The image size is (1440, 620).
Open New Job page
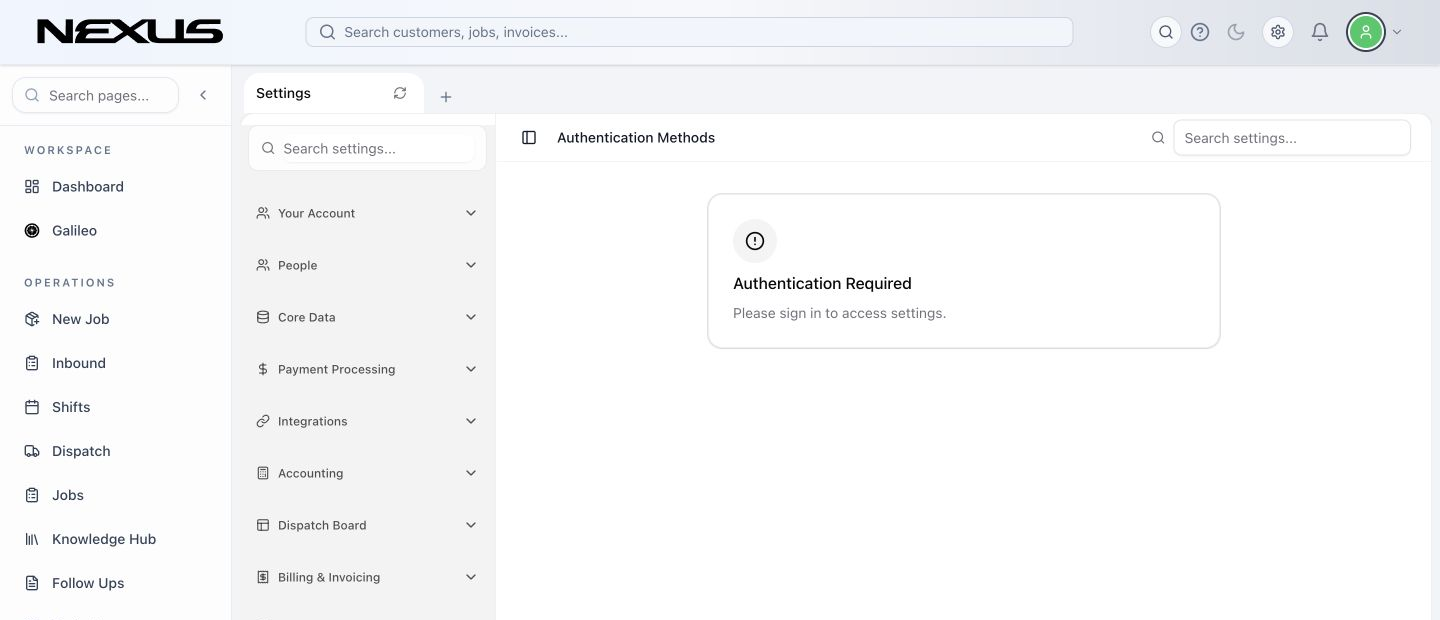pyautogui.click(x=81, y=319)
